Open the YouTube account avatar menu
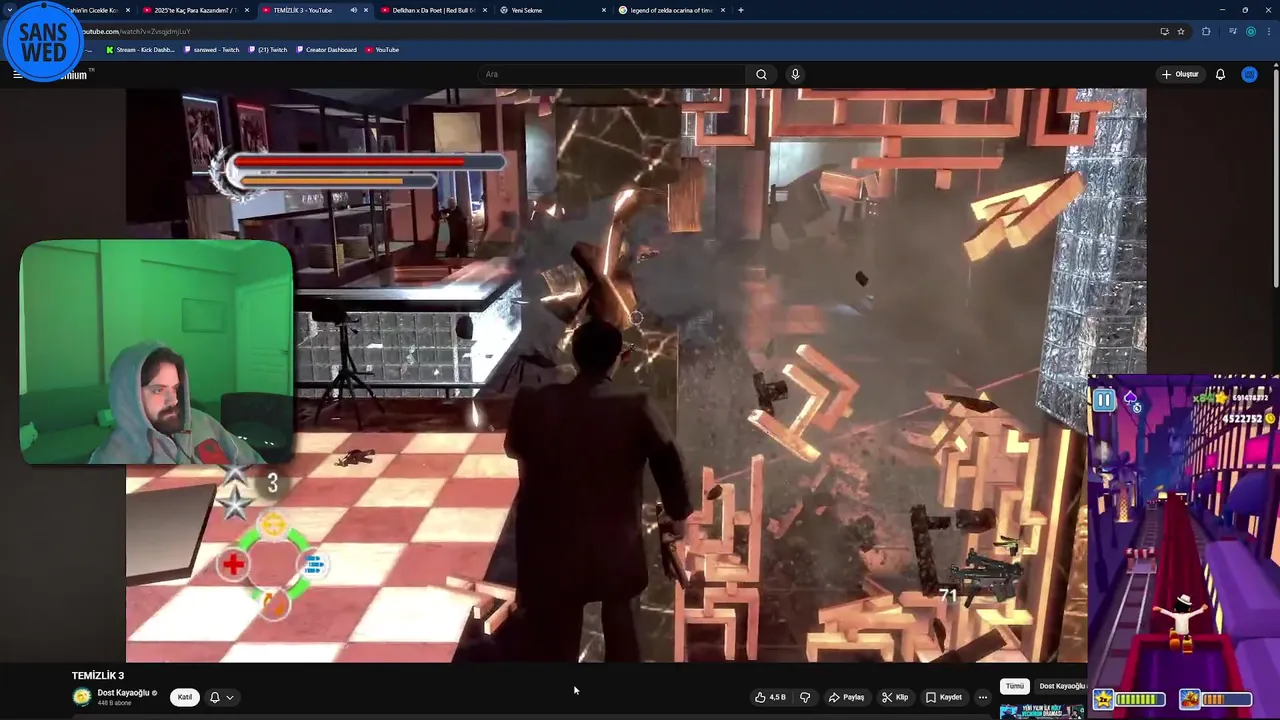The image size is (1280, 720). (1249, 74)
